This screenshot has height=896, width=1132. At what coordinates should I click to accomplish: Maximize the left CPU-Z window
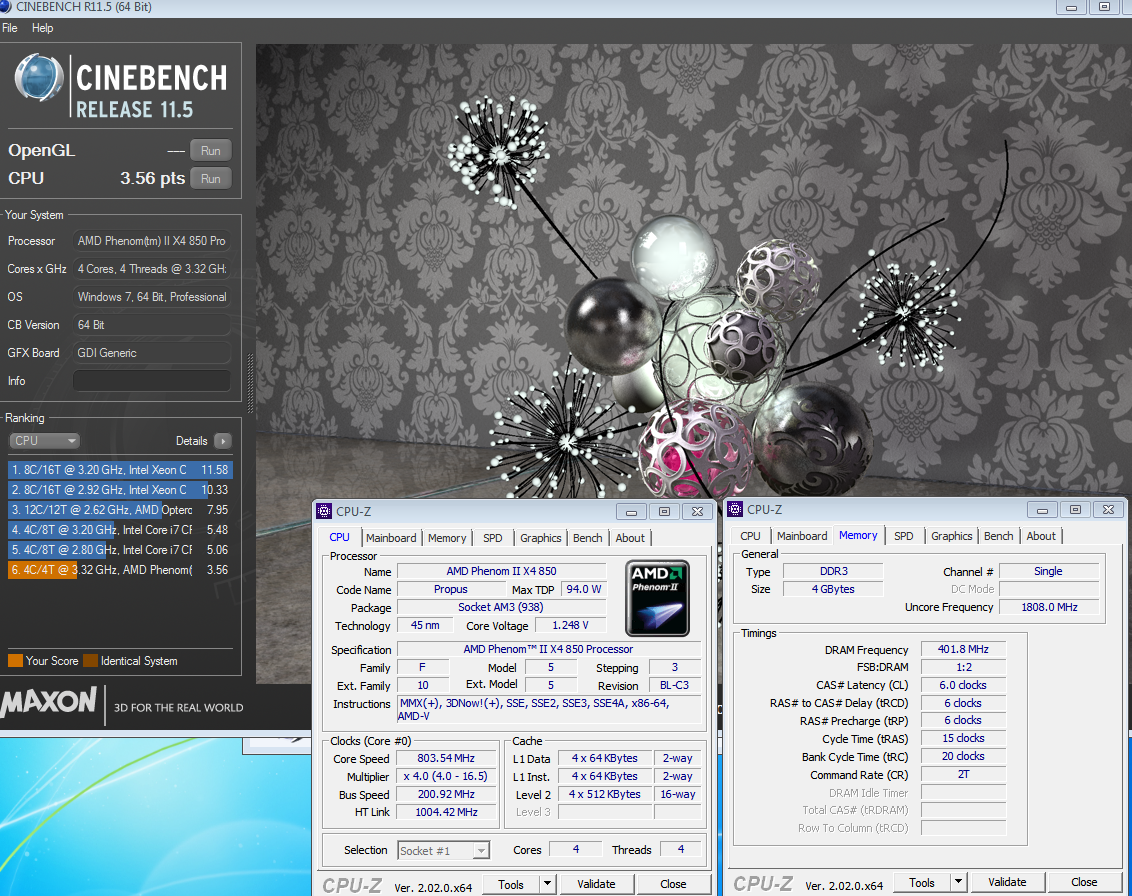pos(664,511)
